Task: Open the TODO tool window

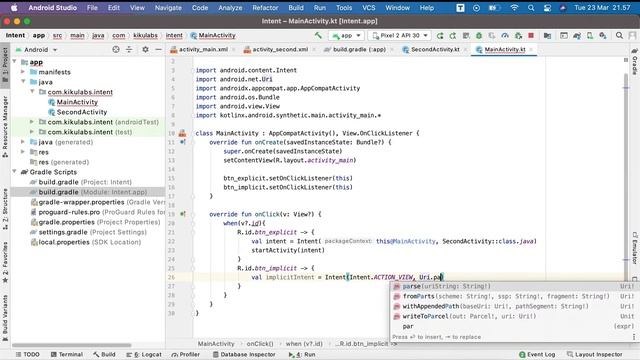Action: (27, 354)
